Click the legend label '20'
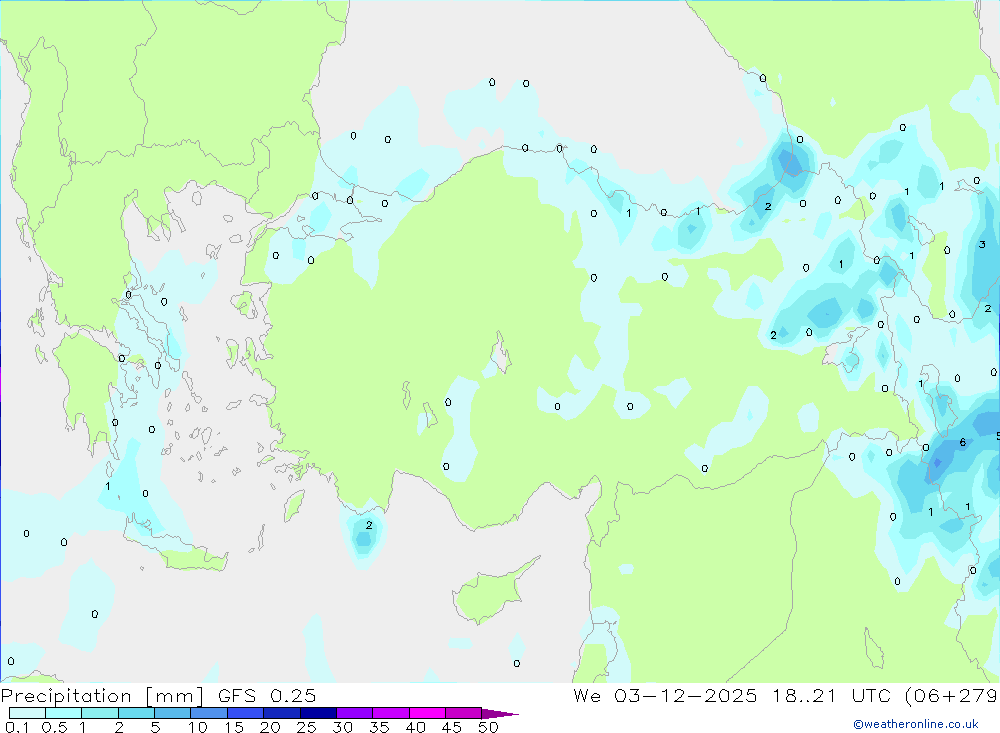 click(x=270, y=727)
